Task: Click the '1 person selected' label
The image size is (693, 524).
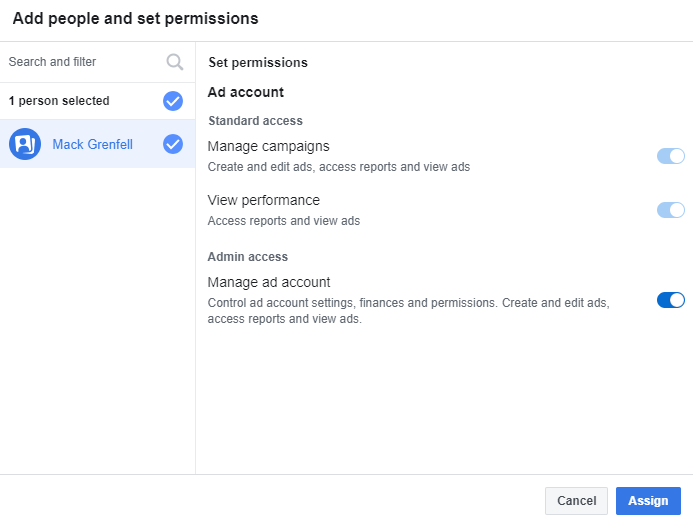Action: click(59, 101)
